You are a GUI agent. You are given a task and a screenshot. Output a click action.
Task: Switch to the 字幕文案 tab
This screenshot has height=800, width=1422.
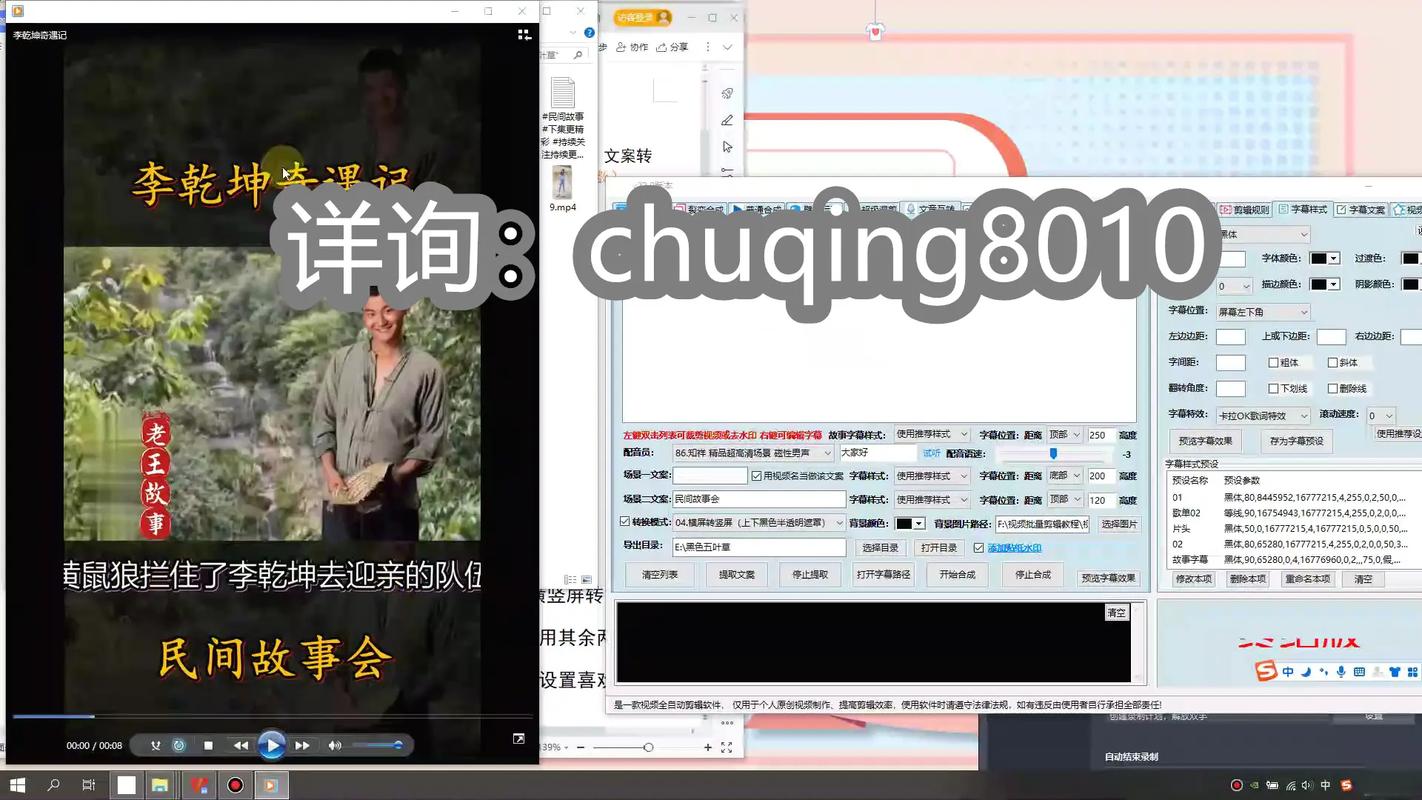tap(1360, 210)
